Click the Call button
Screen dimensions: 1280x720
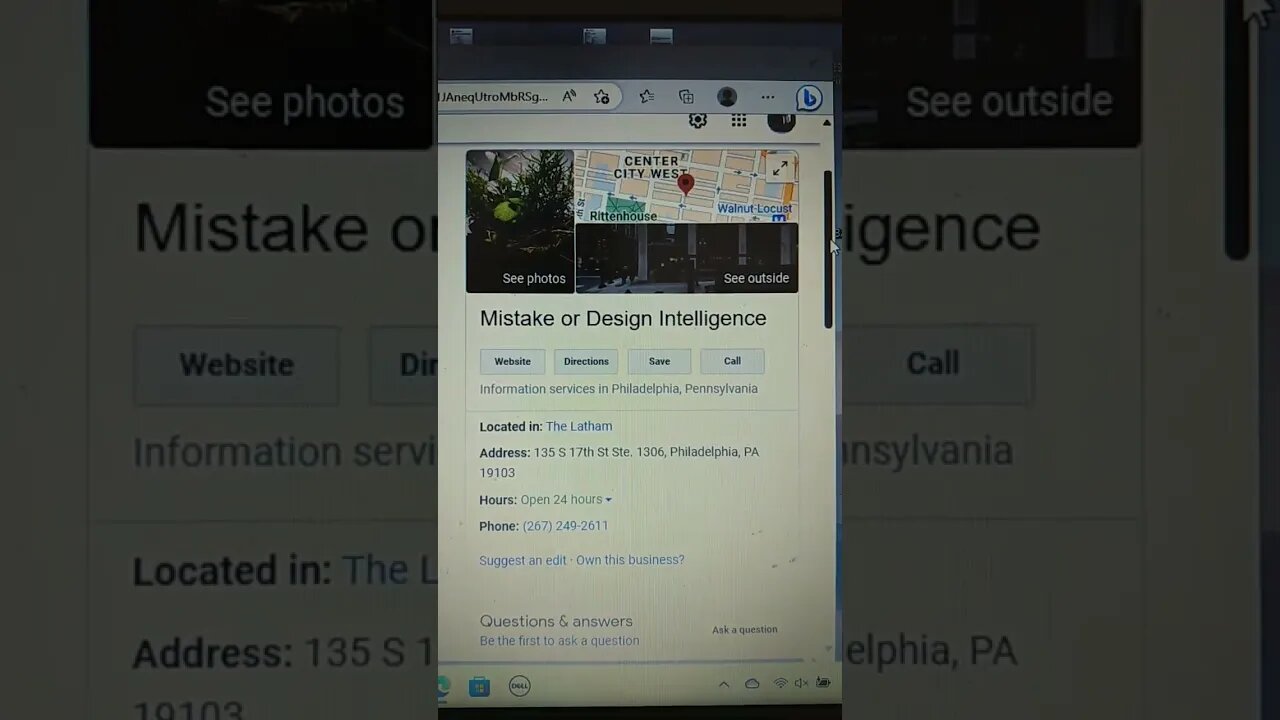tap(732, 361)
